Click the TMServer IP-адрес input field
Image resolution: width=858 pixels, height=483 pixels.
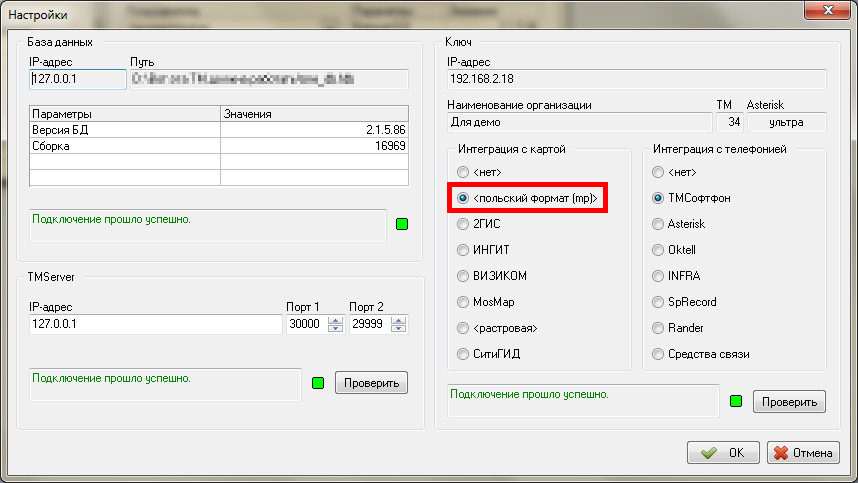[x=155, y=325]
